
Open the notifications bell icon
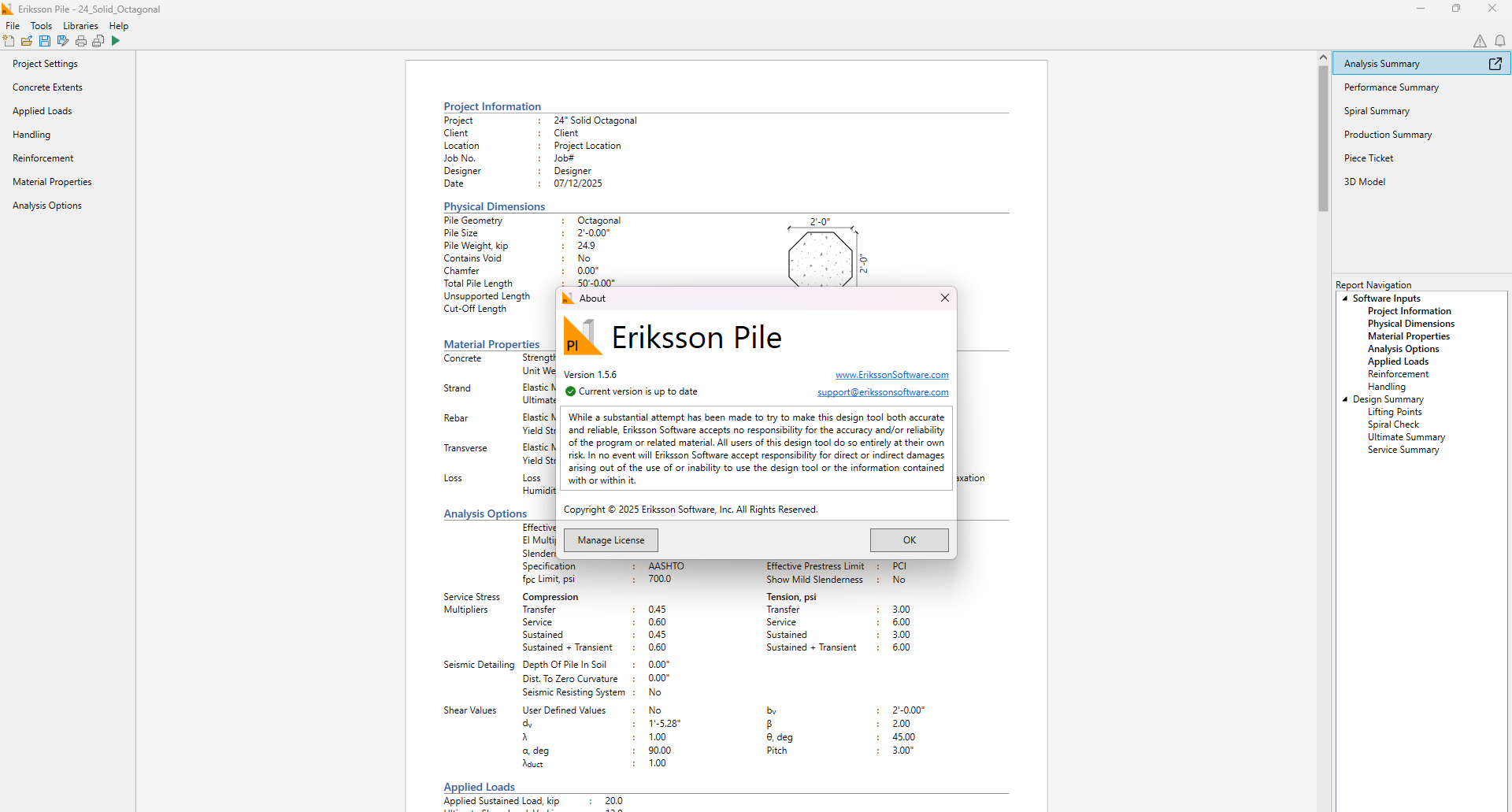(1500, 41)
